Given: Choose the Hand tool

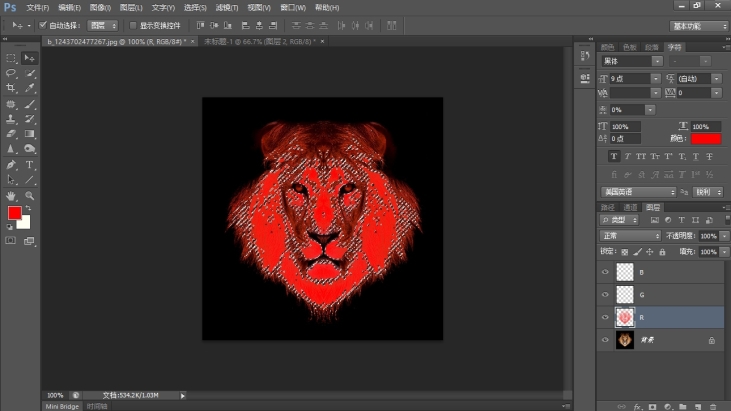Looking at the screenshot, I should [11, 195].
